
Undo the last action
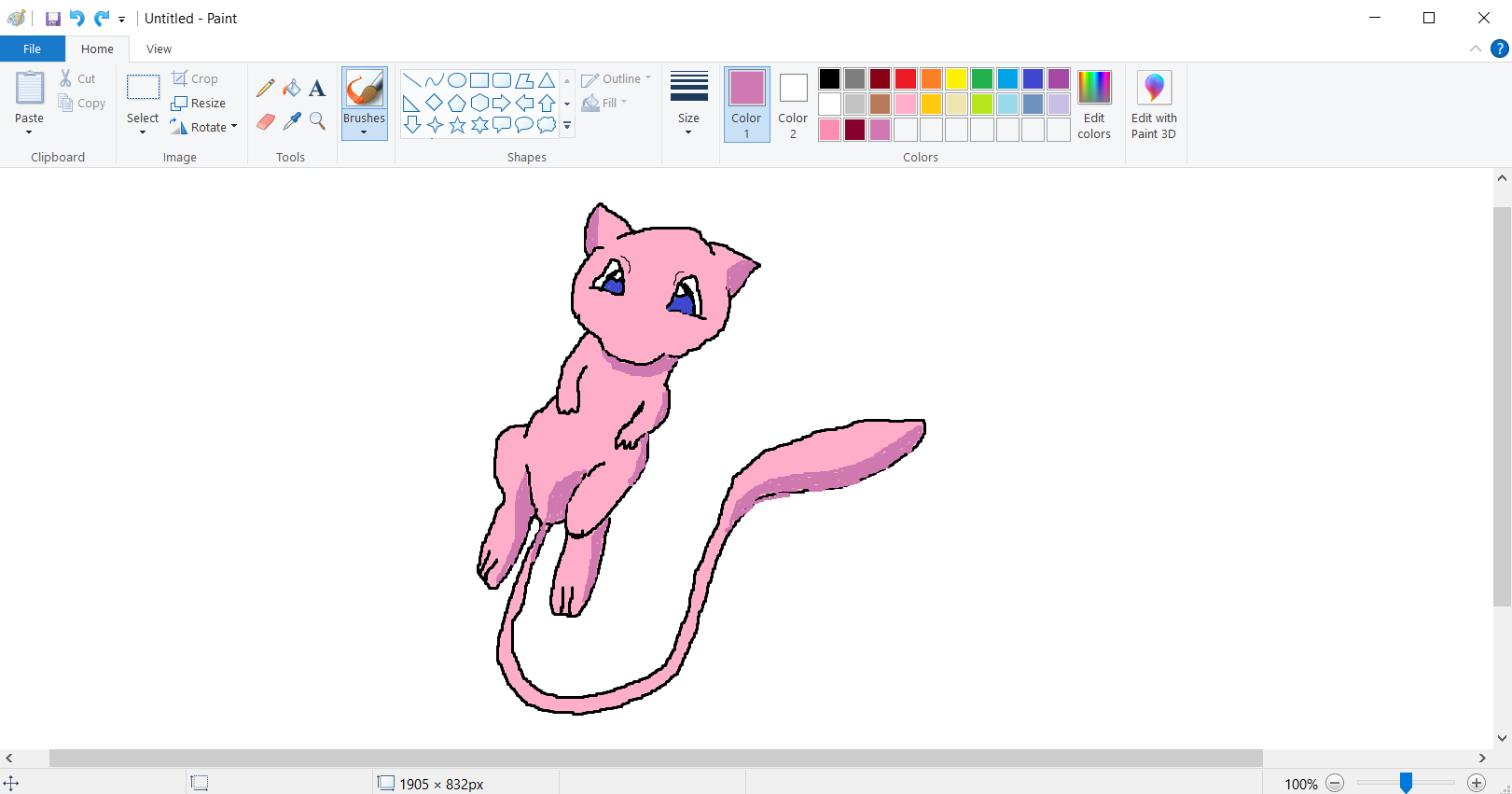pos(77,19)
